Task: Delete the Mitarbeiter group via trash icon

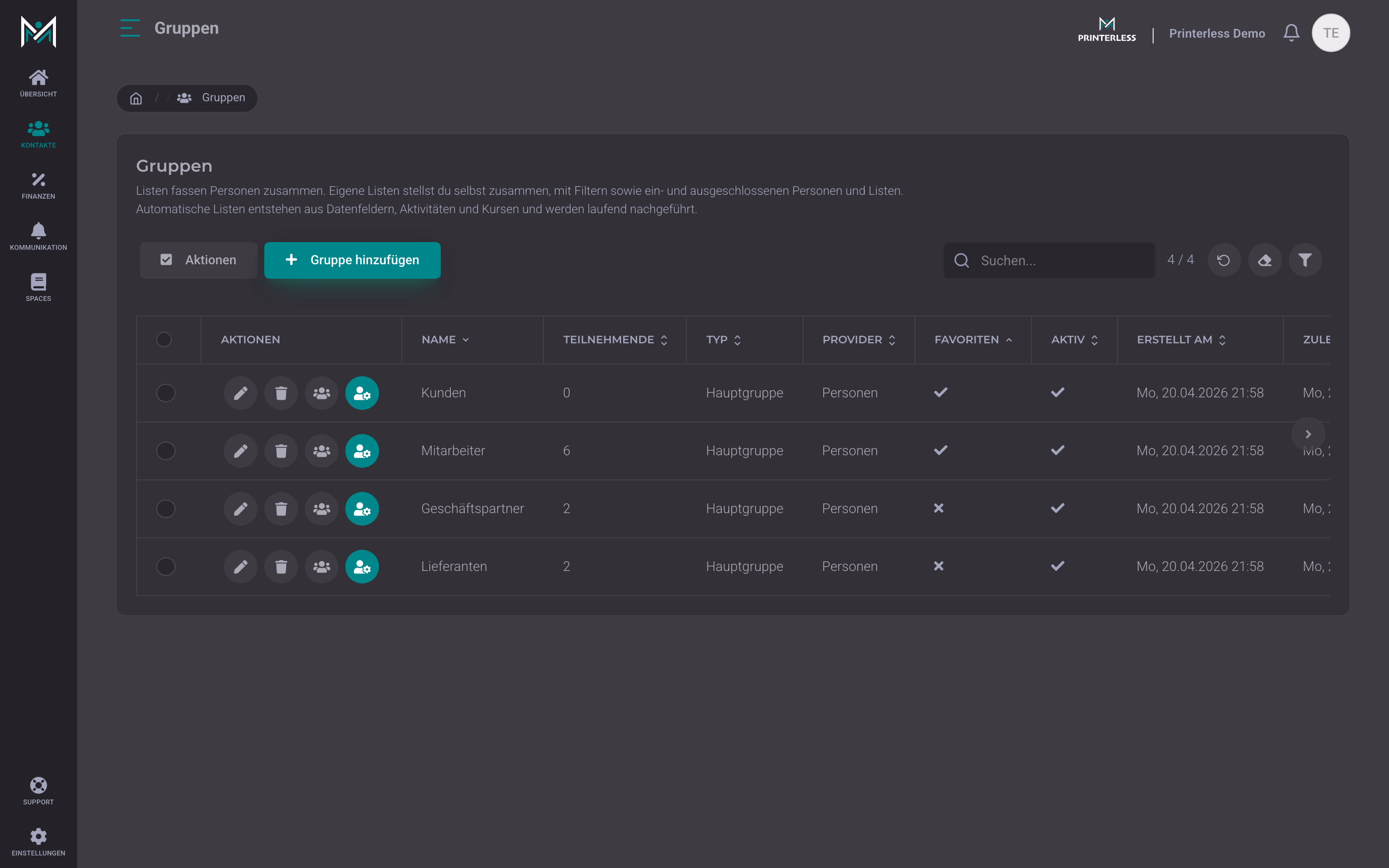Action: click(x=281, y=451)
